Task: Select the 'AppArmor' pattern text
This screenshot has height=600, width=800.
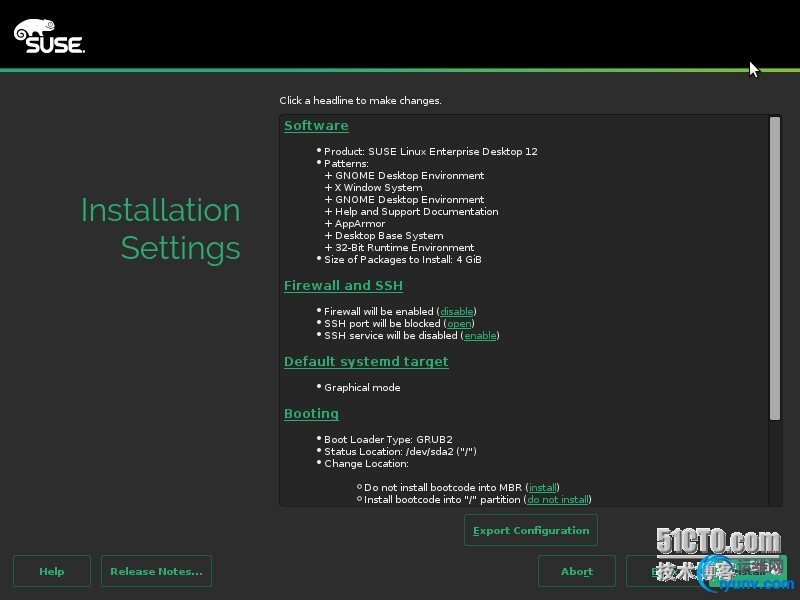Action: click(360, 223)
